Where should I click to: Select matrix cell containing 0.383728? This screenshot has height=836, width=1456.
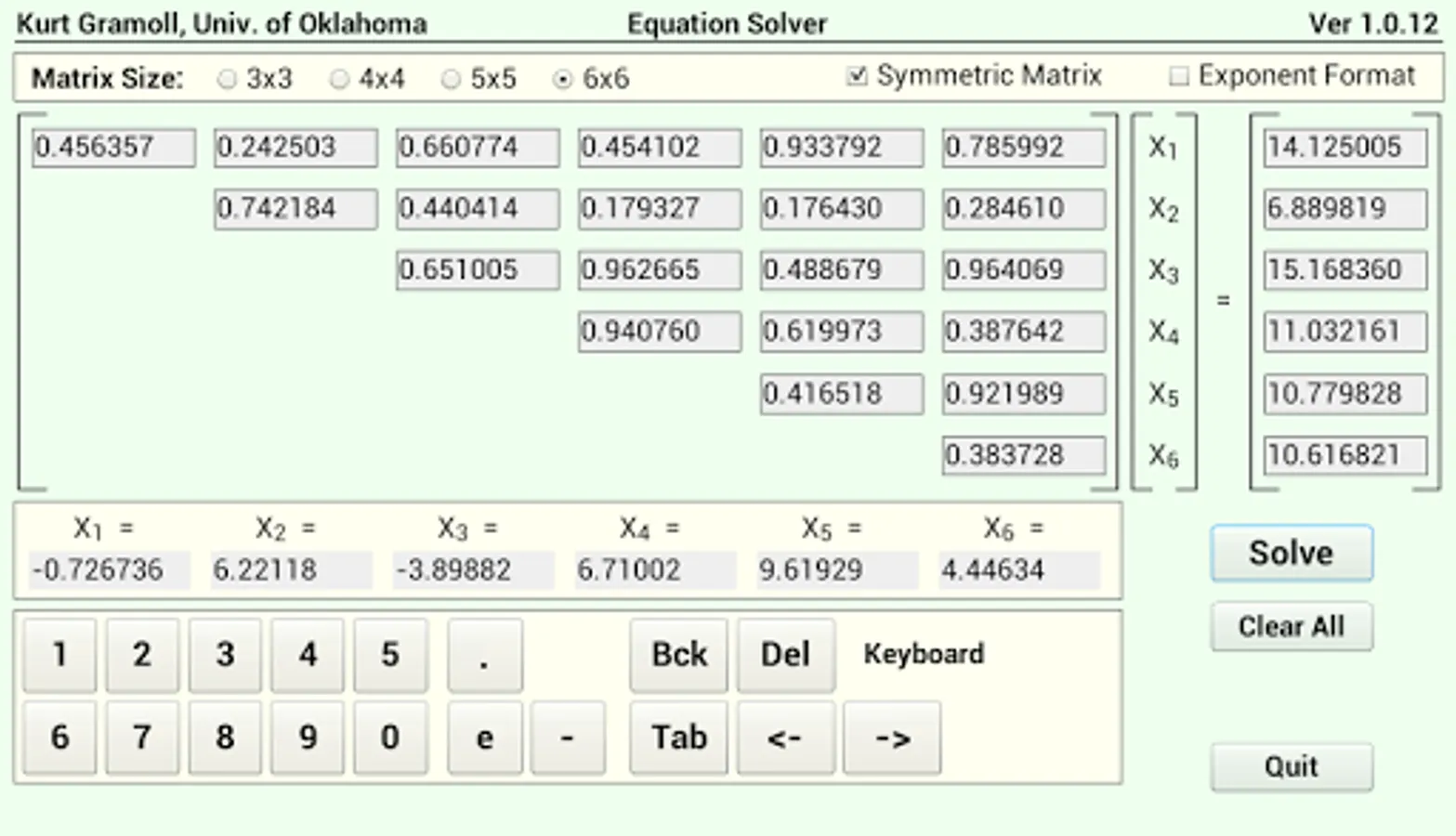point(1024,455)
